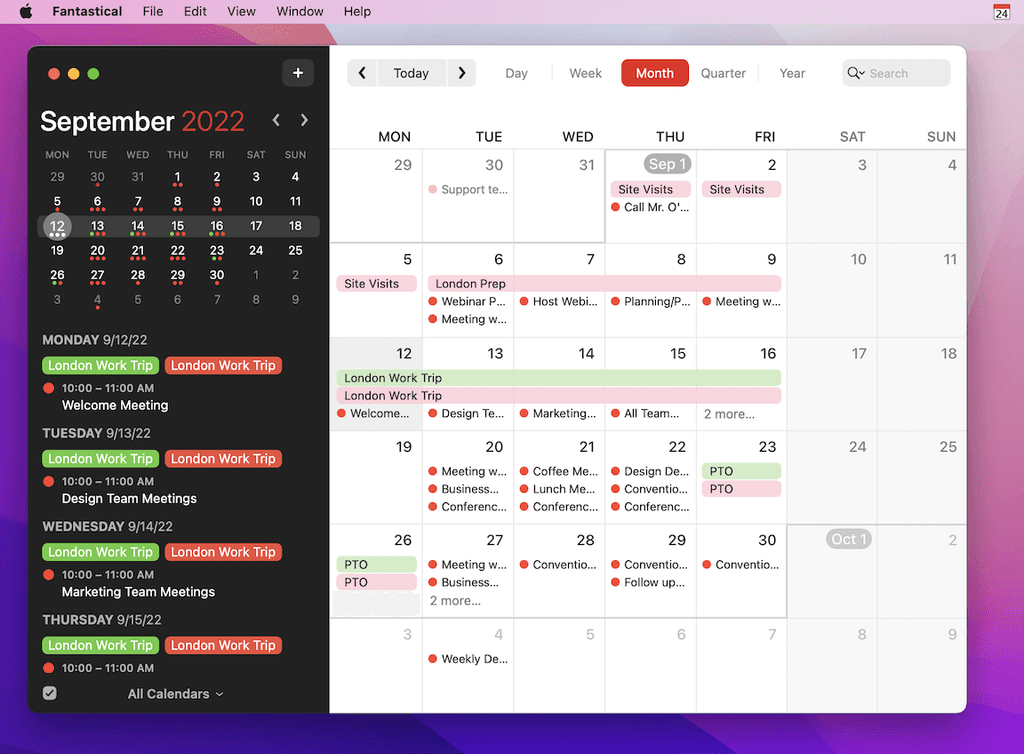The width and height of the screenshot is (1024, 754).
Task: Click the mini calendar's back chevron
Action: [276, 120]
